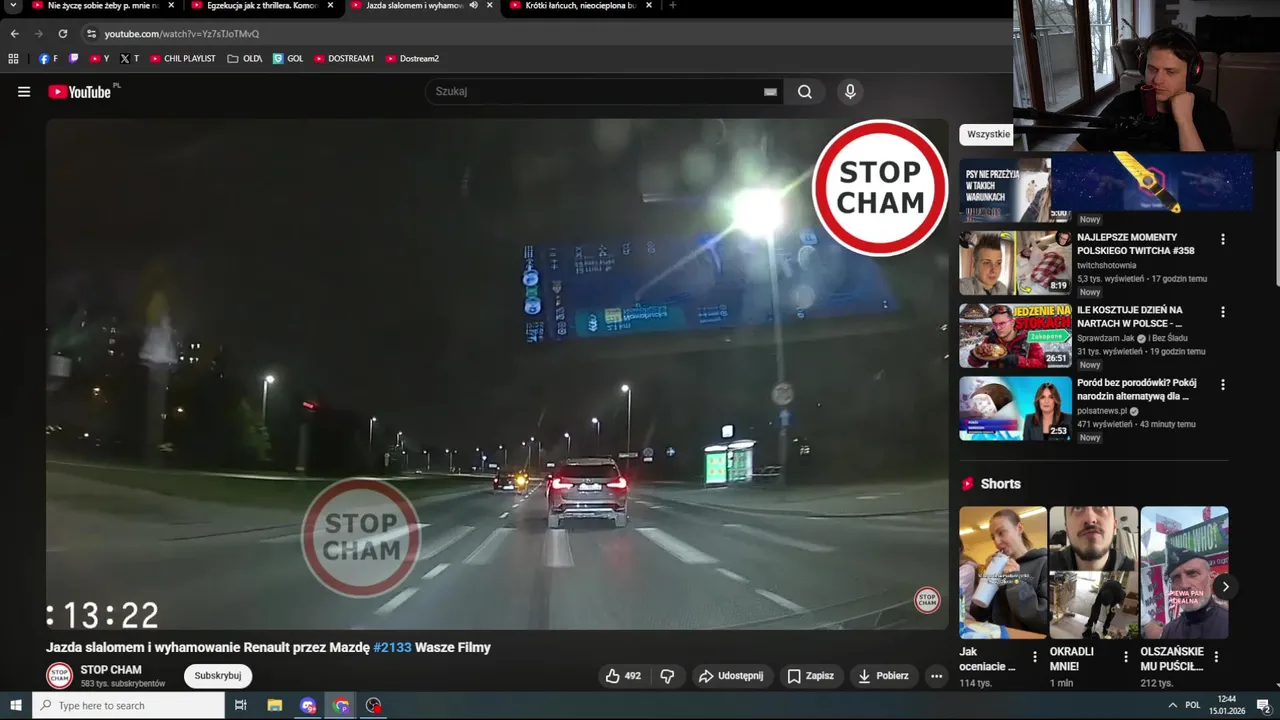
Task: Advance the Shorts shelf with the next arrow
Action: point(1225,587)
